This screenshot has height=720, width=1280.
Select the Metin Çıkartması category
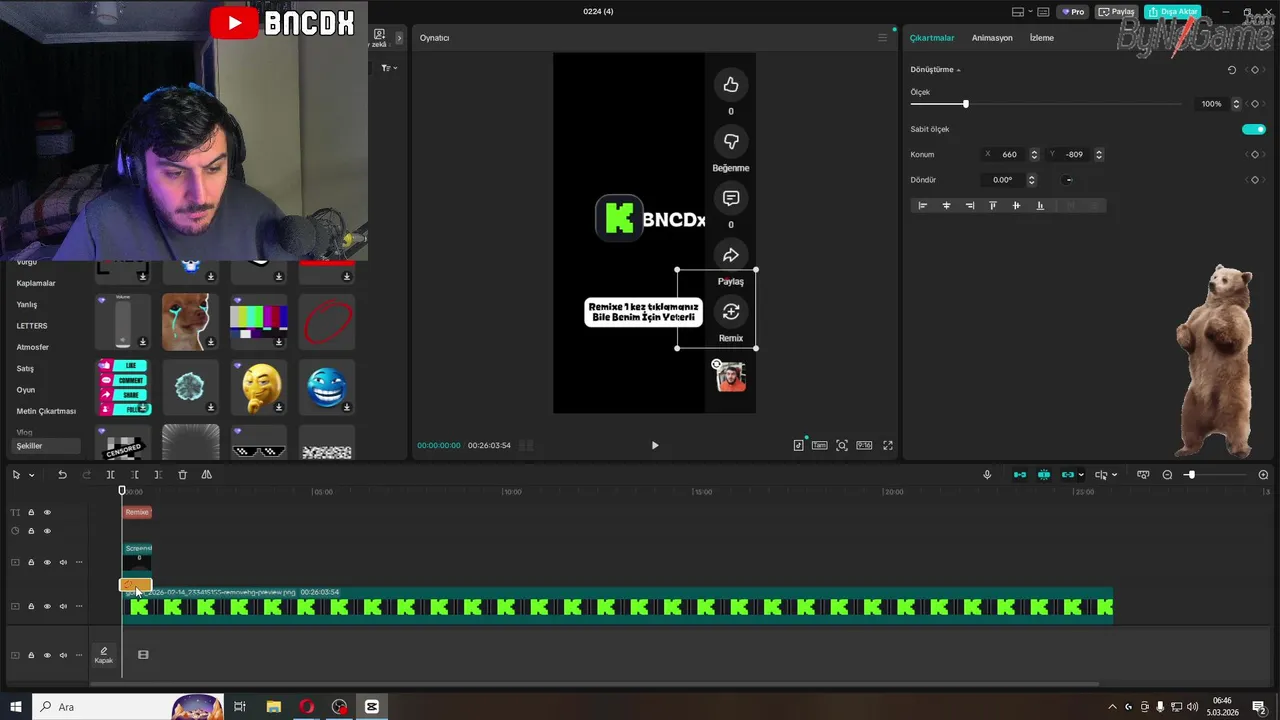(46, 411)
